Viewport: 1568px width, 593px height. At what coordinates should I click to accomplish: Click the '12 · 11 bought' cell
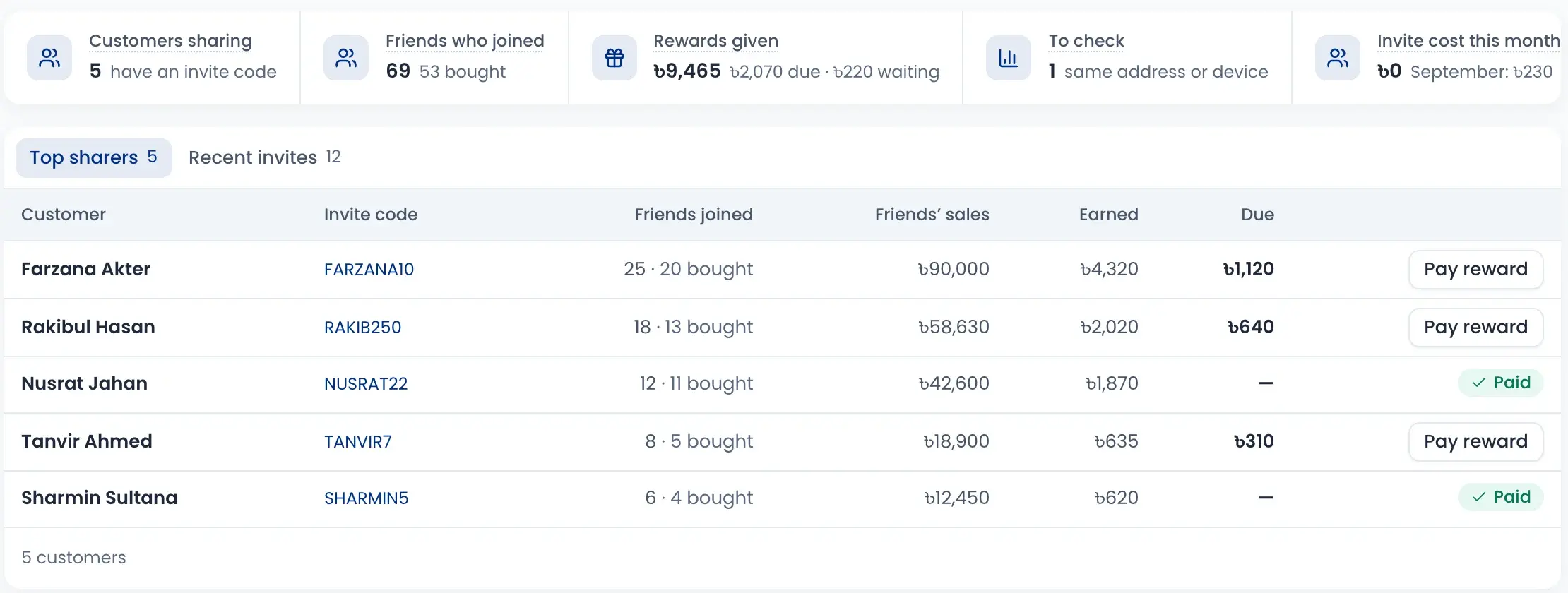pos(696,383)
